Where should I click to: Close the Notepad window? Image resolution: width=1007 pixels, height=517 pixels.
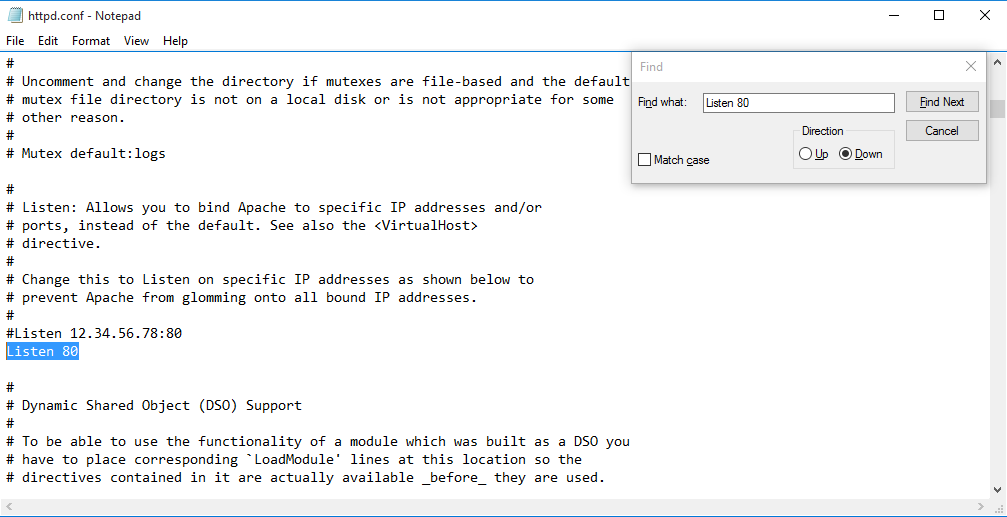[x=984, y=15]
